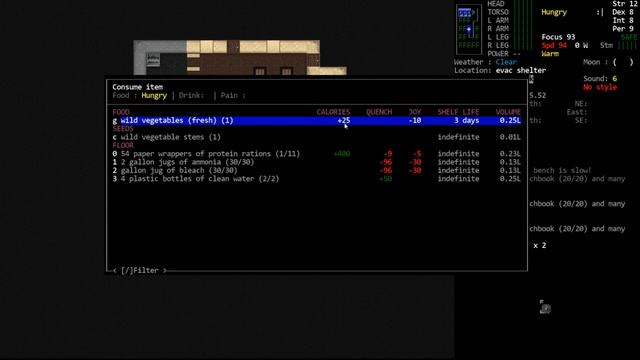This screenshot has height=360, width=640.
Task: Click the Stm stamina bar
Action: 618,45
